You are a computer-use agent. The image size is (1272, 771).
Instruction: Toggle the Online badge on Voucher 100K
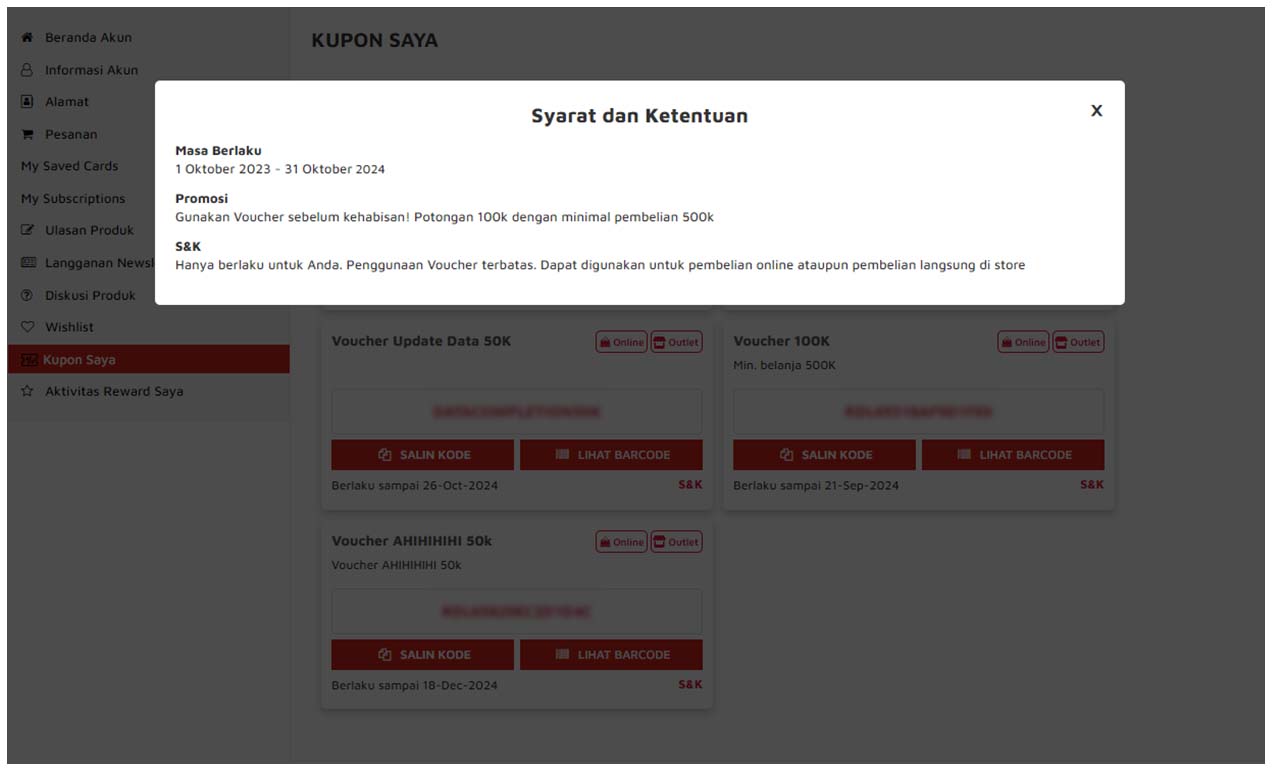coord(1023,341)
